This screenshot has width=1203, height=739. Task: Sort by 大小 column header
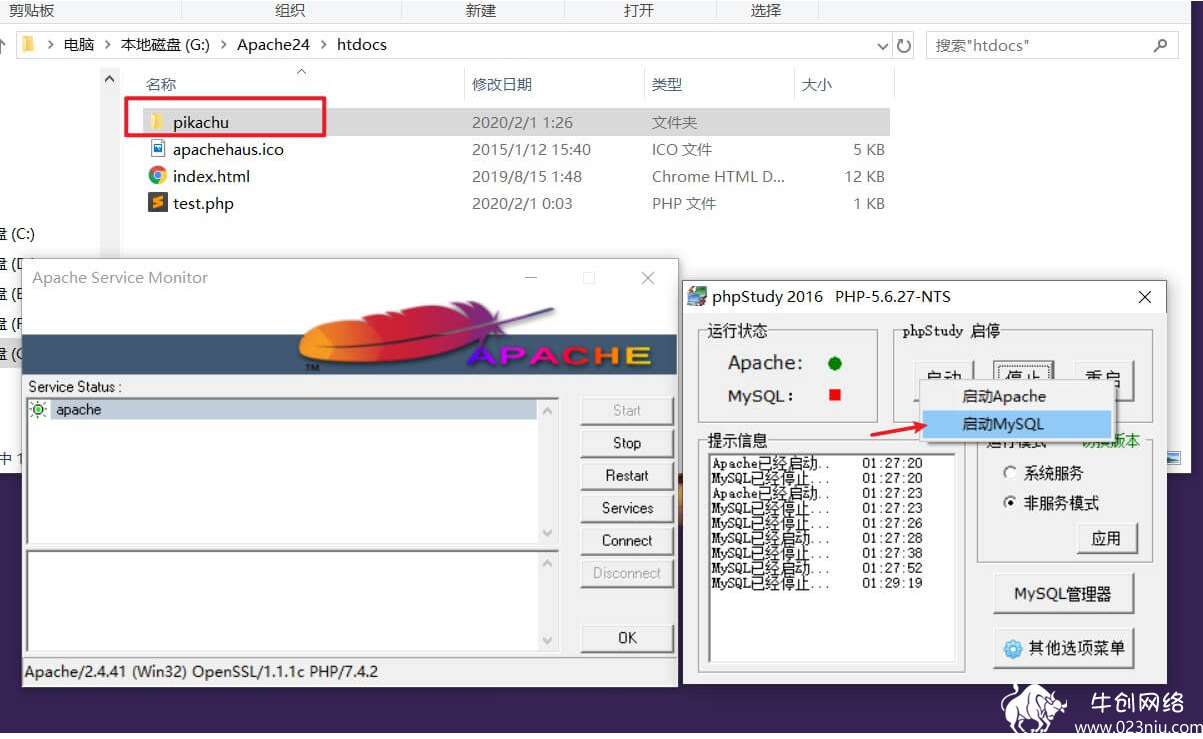point(817,85)
